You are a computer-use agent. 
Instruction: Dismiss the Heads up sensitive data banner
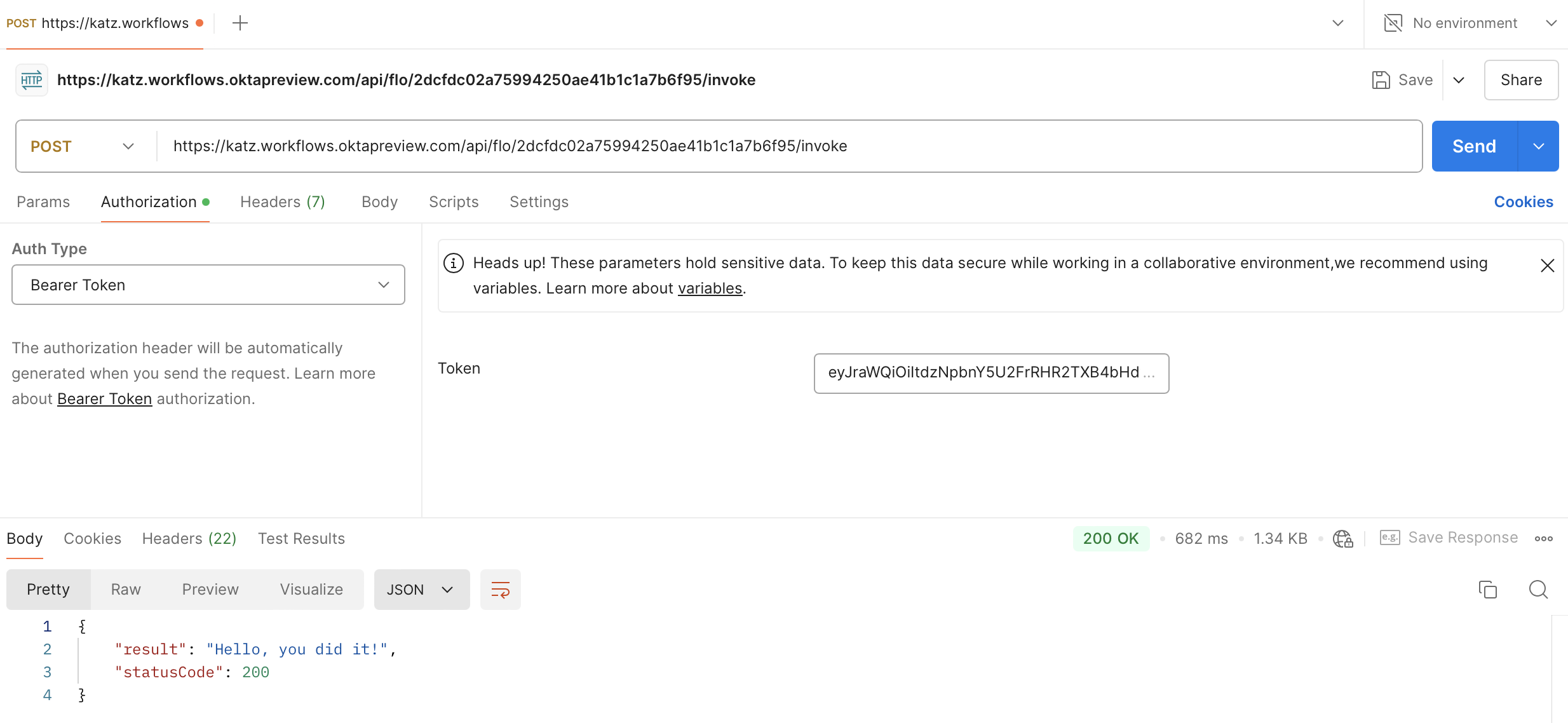1547,266
